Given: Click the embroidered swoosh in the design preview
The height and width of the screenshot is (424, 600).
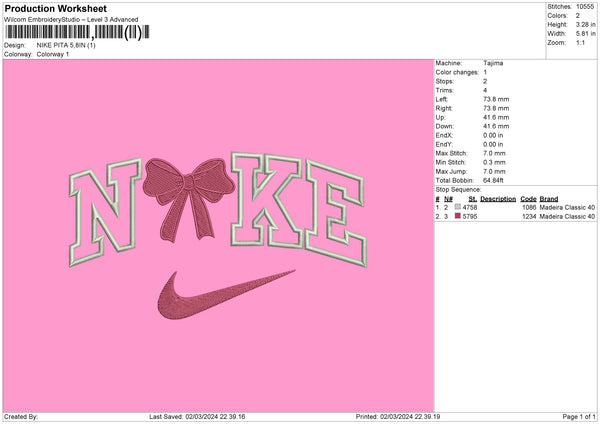Looking at the screenshot, I should (x=226, y=295).
